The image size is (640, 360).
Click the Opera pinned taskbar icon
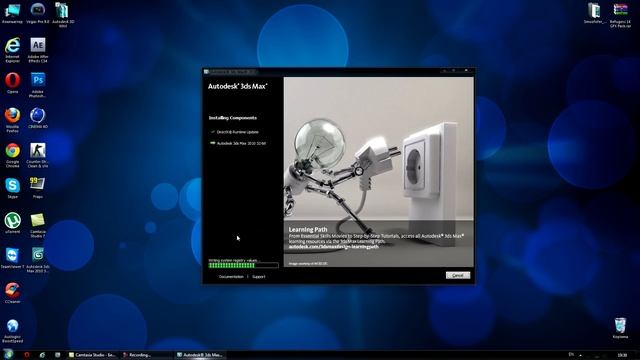[27, 355]
